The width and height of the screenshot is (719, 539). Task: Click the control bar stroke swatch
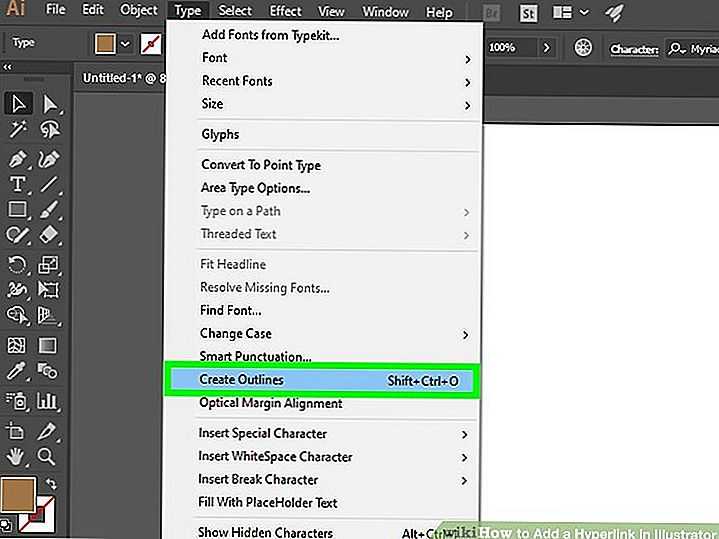[x=151, y=44]
